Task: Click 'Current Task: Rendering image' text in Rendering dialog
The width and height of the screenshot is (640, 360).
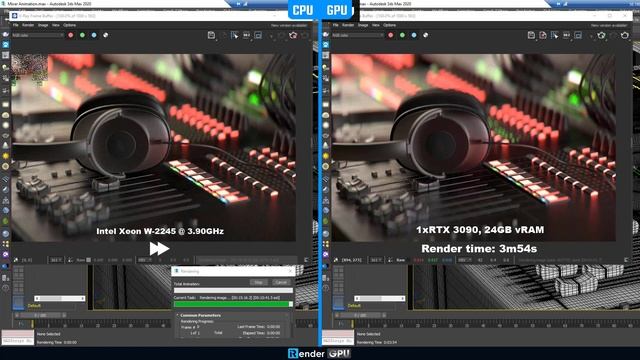Action: (x=227, y=298)
